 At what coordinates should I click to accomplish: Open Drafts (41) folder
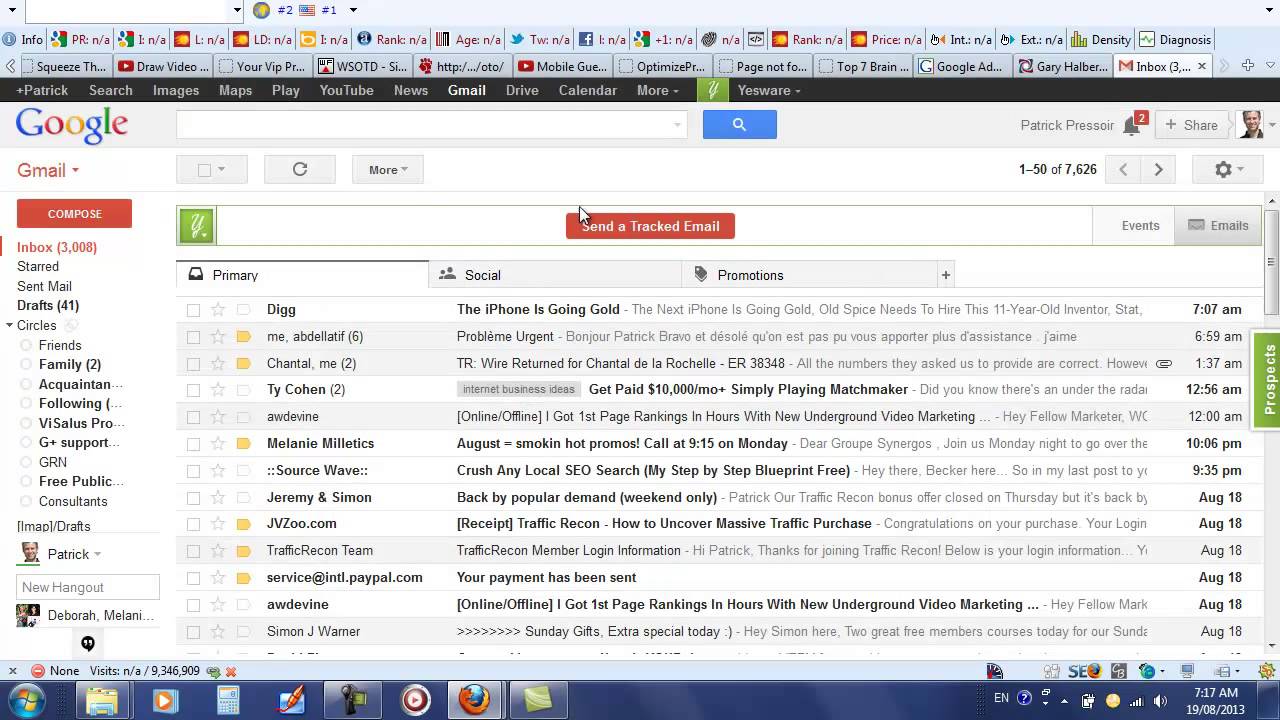click(48, 306)
